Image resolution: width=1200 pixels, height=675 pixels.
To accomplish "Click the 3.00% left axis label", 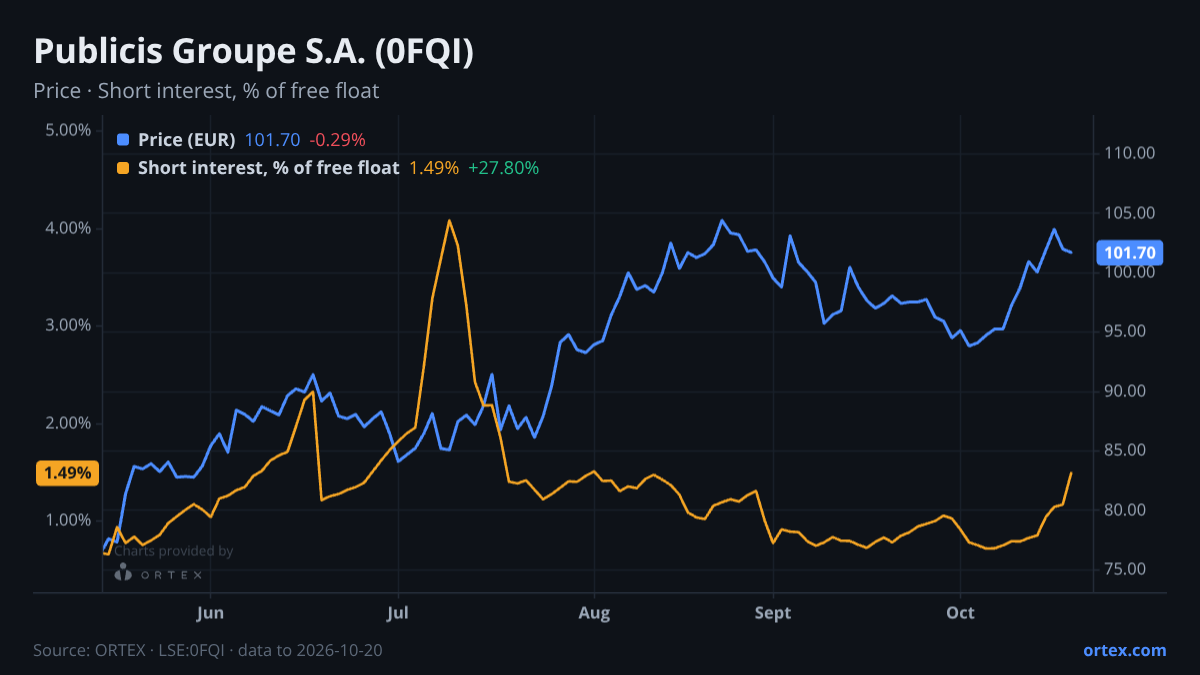I will pyautogui.click(x=68, y=326).
